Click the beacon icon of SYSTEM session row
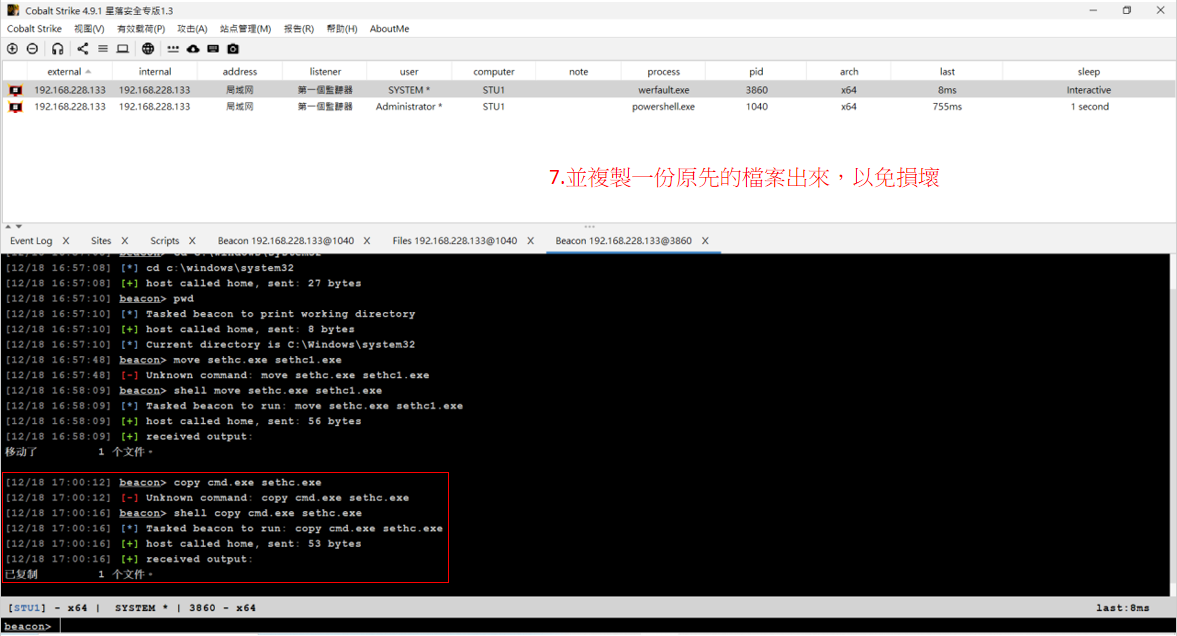This screenshot has height=636, width=1177. tap(15, 90)
